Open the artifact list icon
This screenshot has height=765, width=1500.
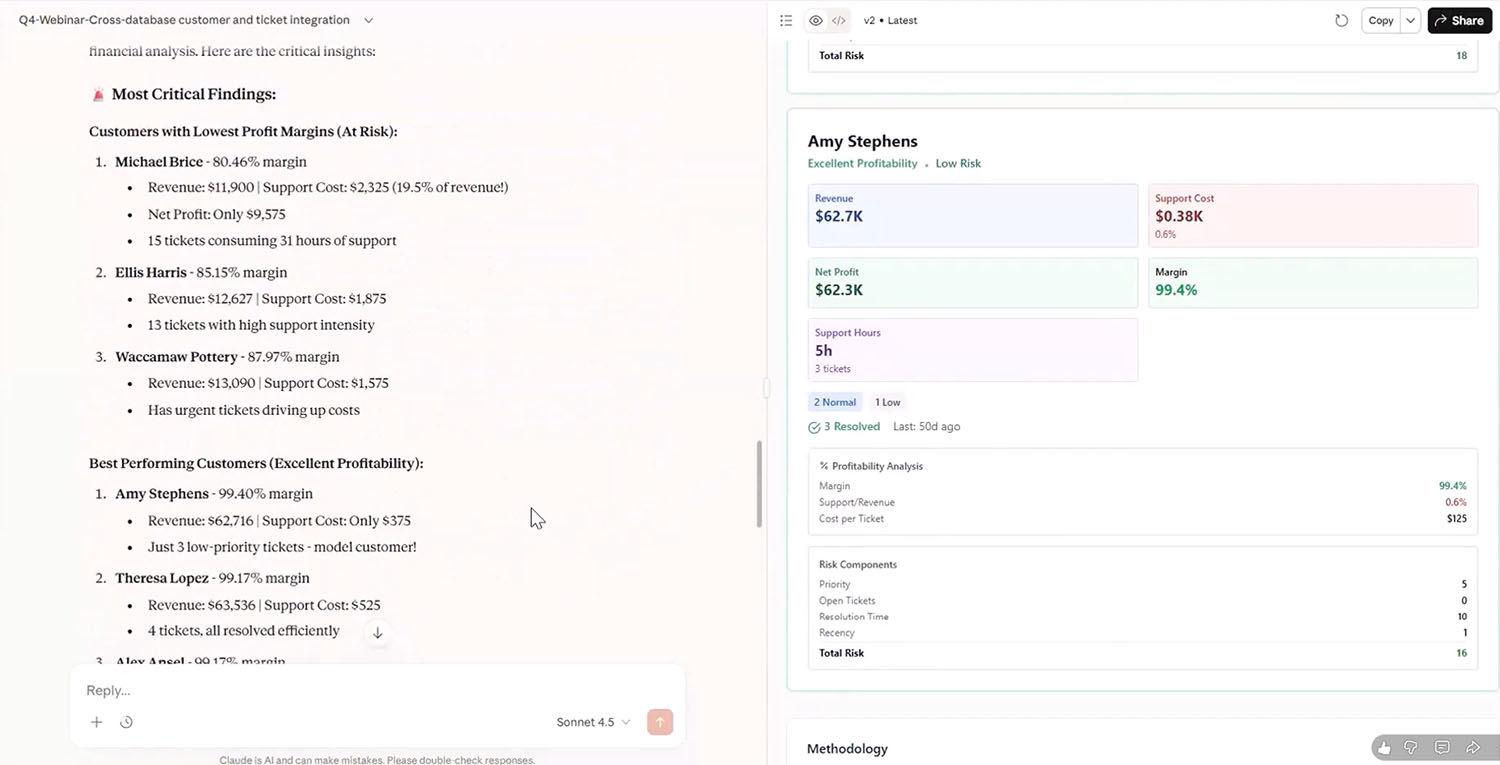point(786,21)
